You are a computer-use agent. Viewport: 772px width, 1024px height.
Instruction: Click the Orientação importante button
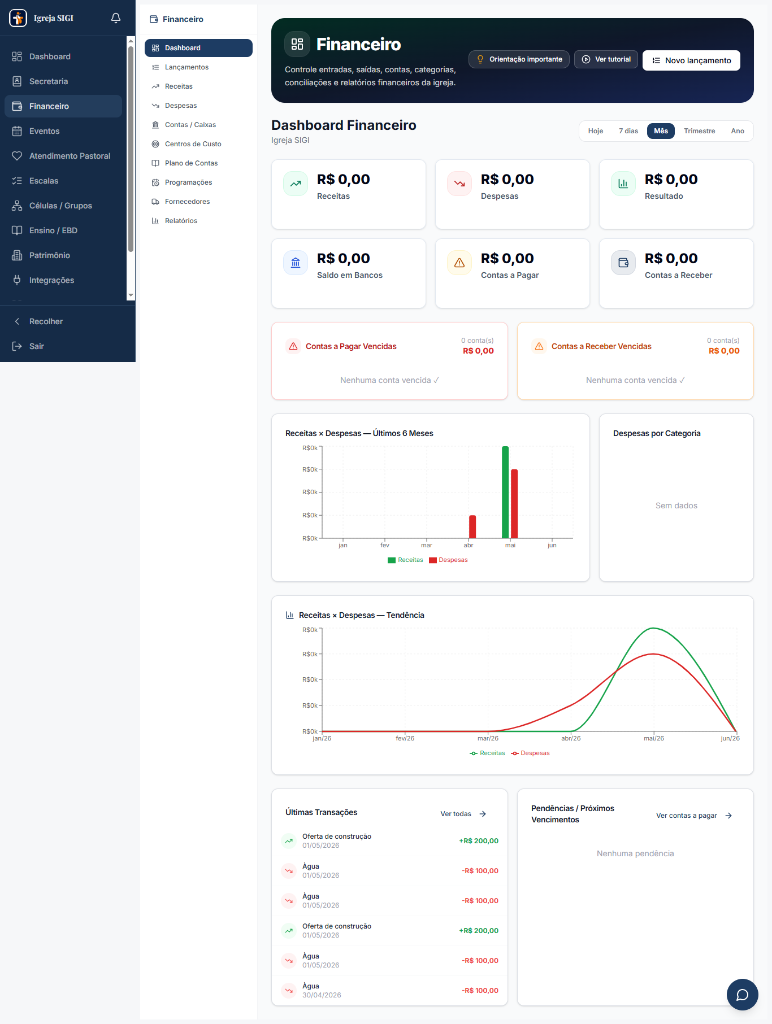tap(519, 59)
